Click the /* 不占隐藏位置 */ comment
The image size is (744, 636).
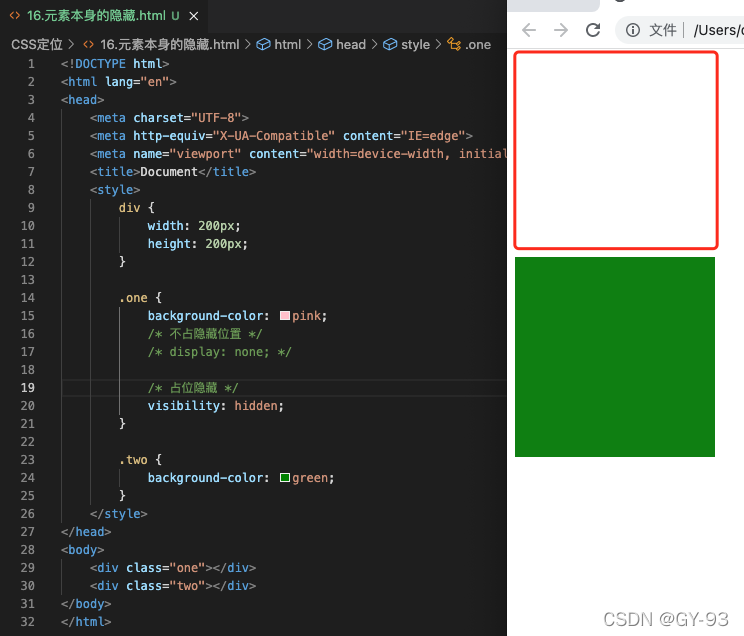click(205, 334)
